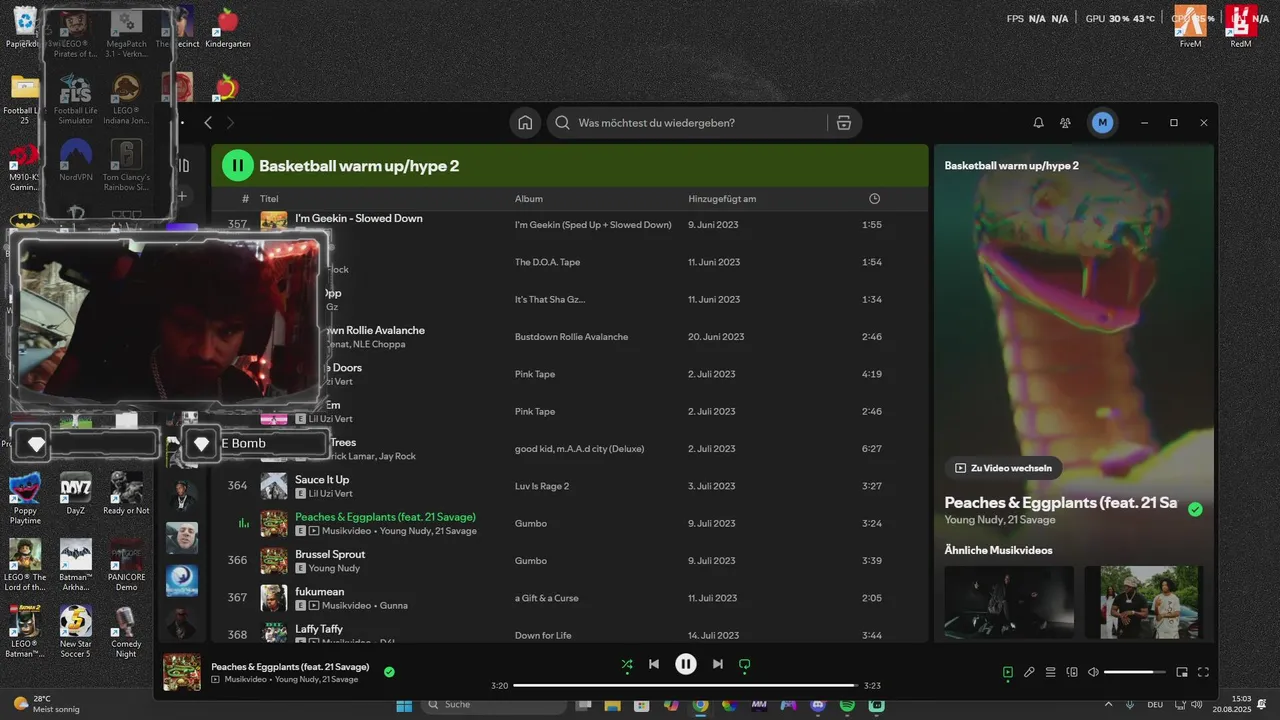Open Chrome icon in the taskbar

[701, 705]
